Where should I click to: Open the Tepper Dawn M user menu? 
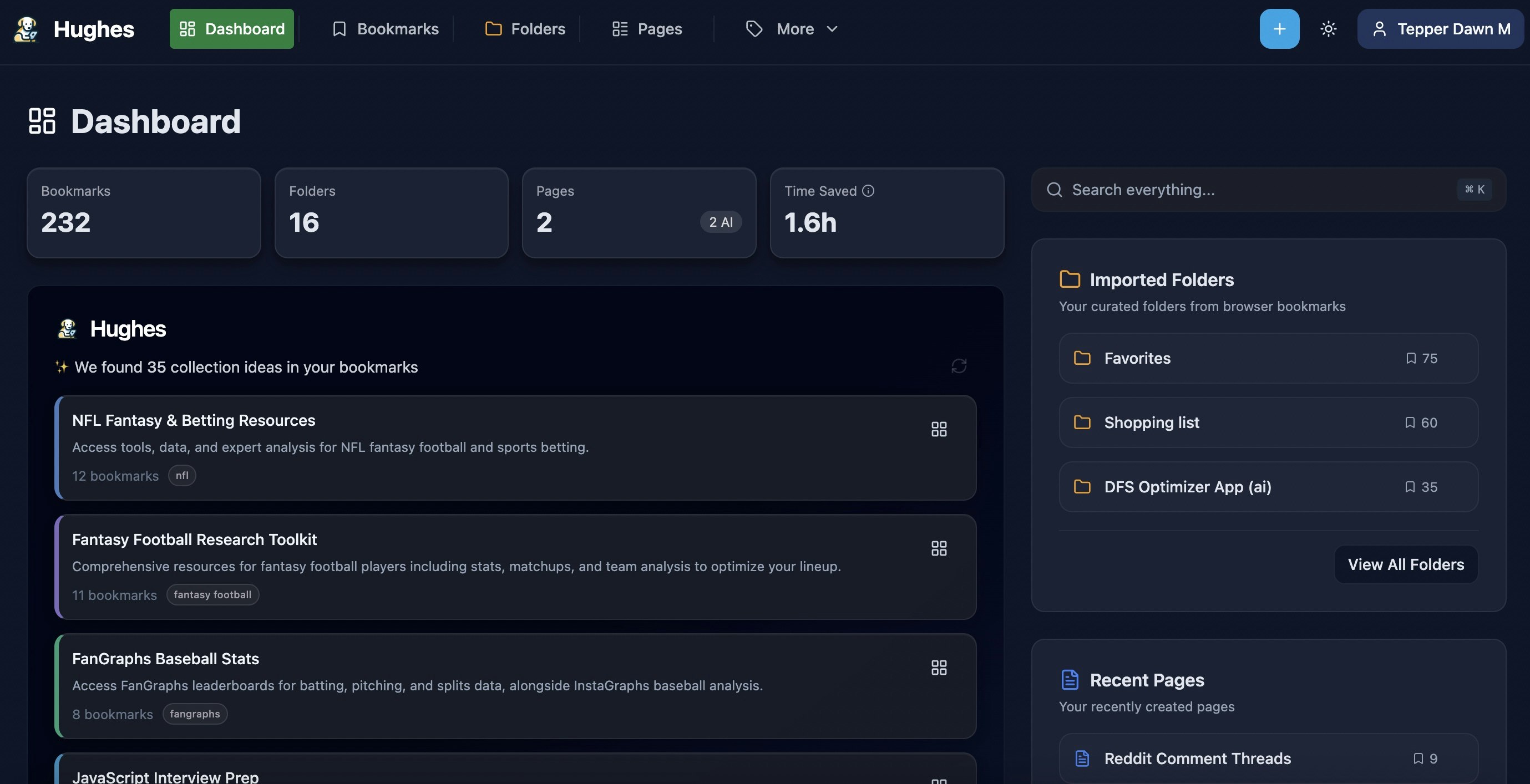tap(1440, 29)
